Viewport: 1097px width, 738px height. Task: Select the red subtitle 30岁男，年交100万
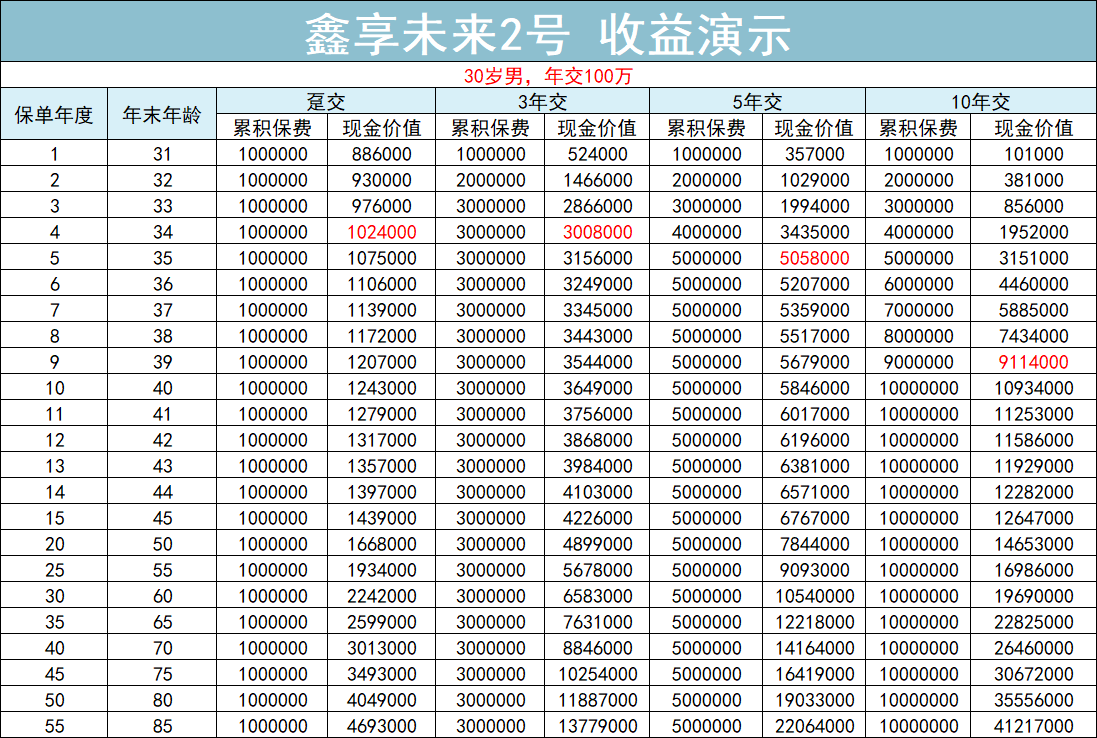[x=548, y=76]
